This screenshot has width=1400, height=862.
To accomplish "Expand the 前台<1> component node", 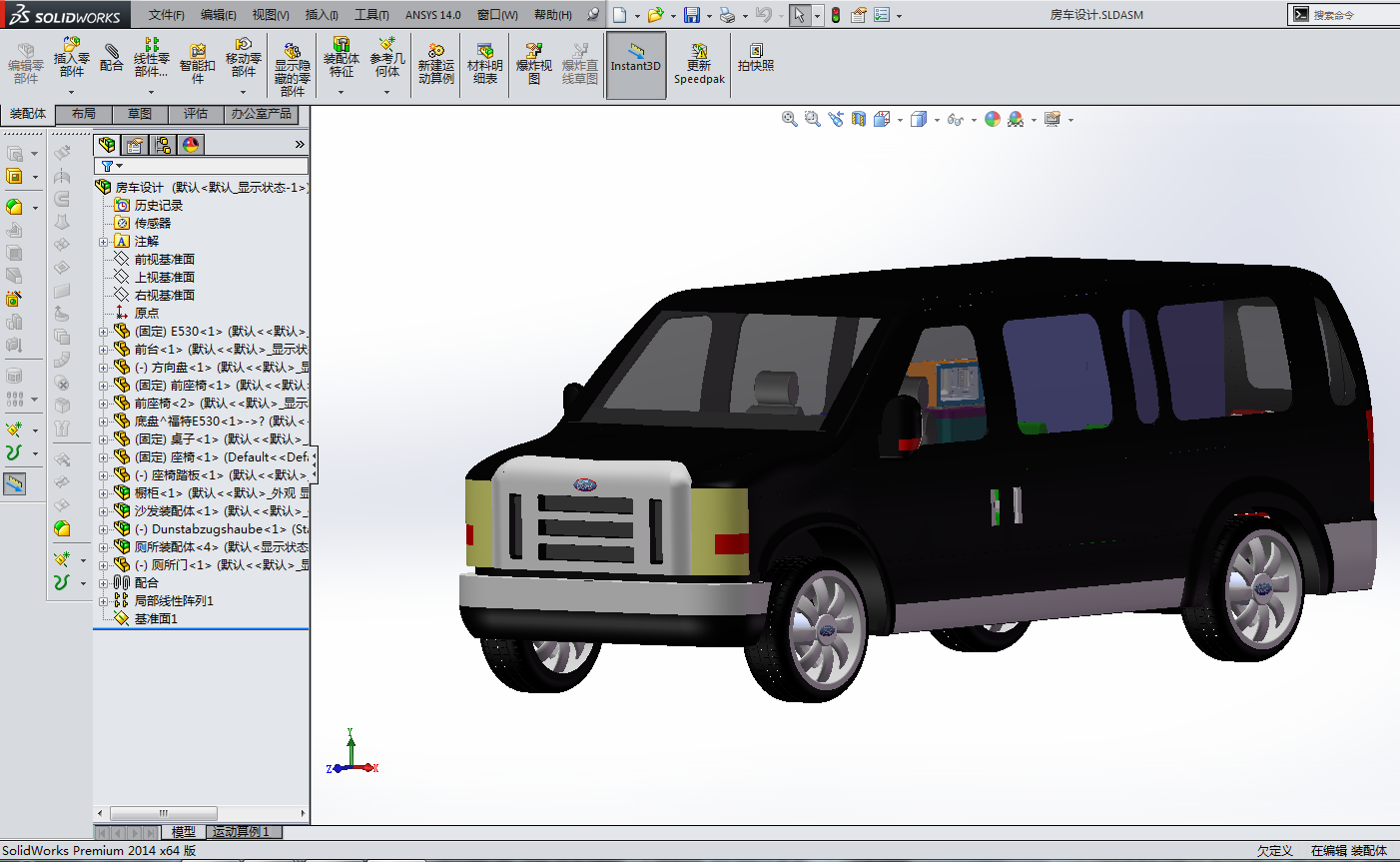I will pyautogui.click(x=103, y=350).
